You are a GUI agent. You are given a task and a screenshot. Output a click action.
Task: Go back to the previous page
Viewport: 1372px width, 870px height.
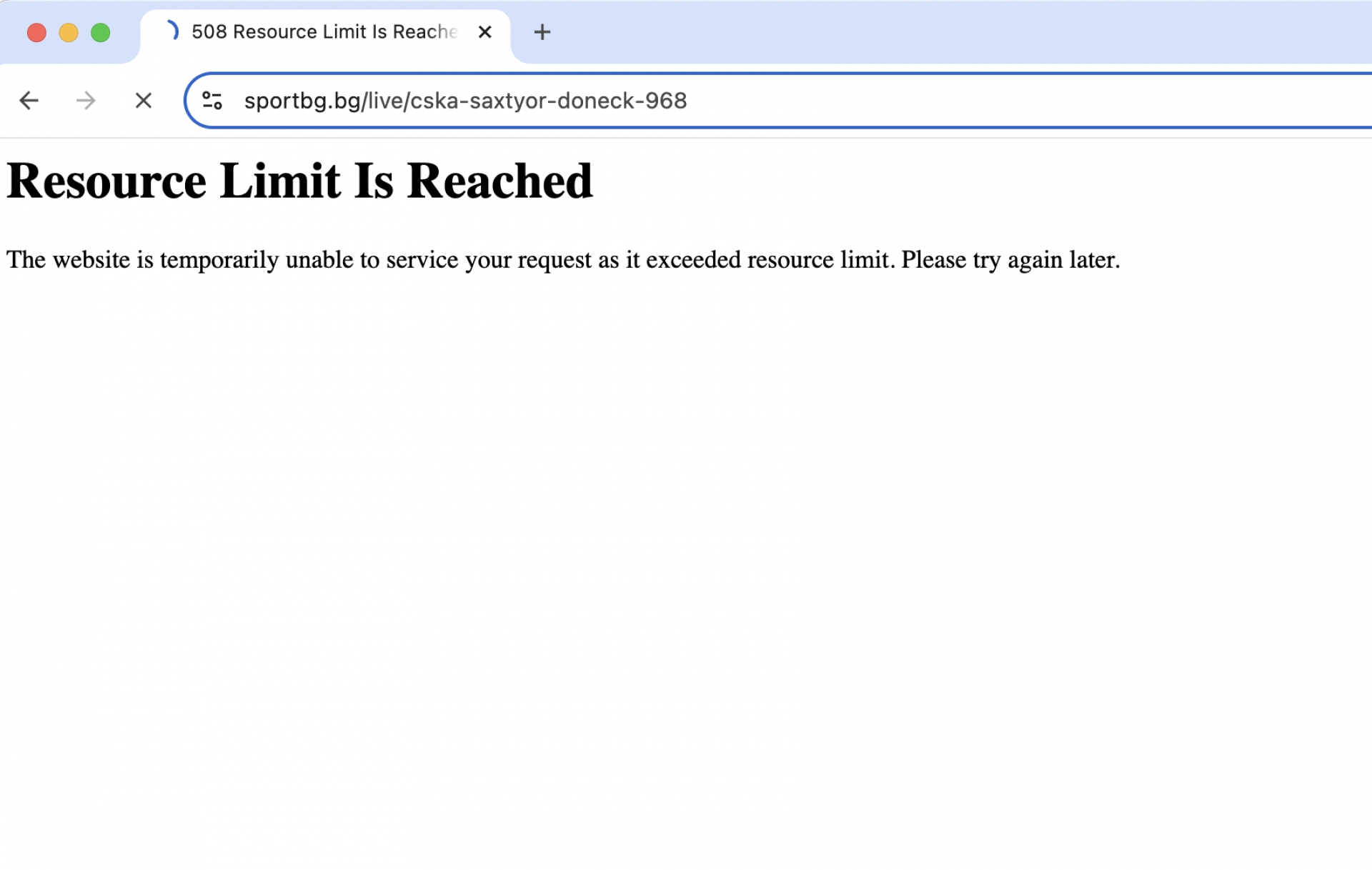pos(29,101)
